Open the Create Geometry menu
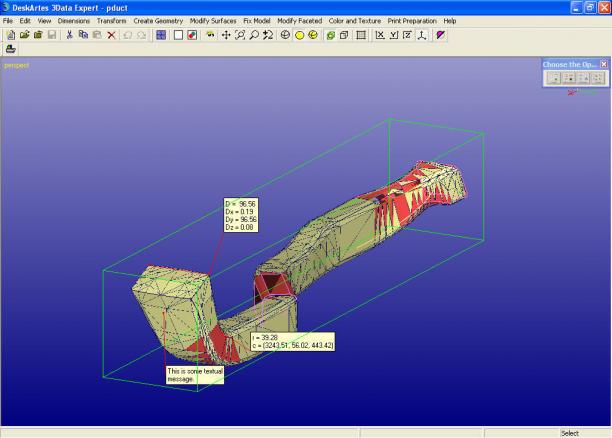Image resolution: width=612 pixels, height=438 pixels. coord(158,21)
